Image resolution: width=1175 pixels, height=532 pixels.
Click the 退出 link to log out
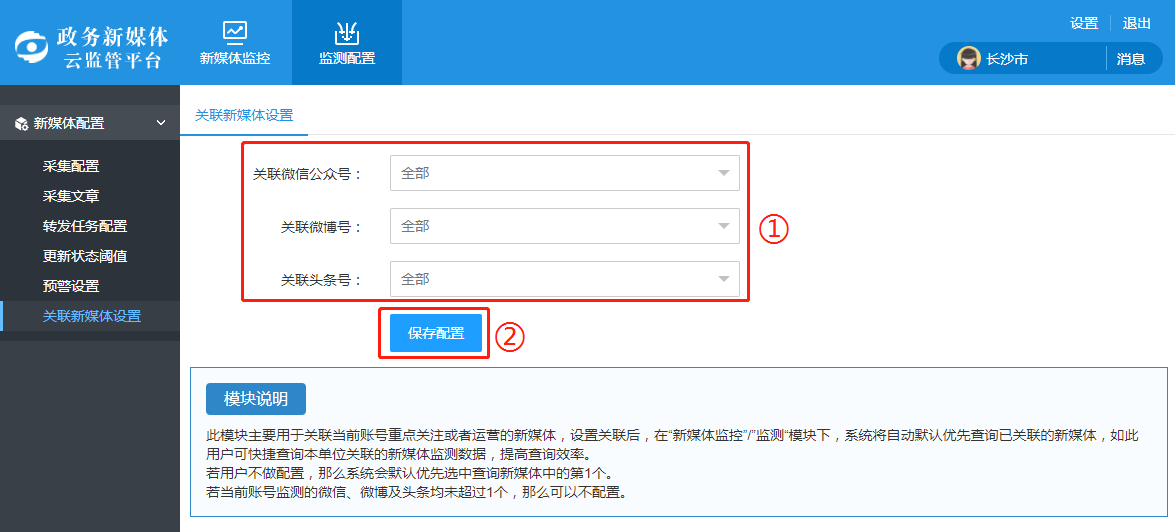tap(1137, 23)
